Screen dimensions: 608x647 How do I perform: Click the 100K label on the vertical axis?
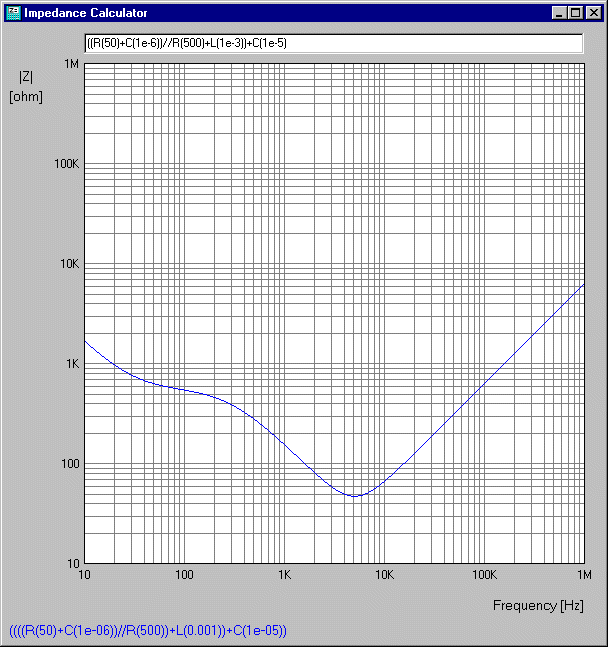pos(66,164)
